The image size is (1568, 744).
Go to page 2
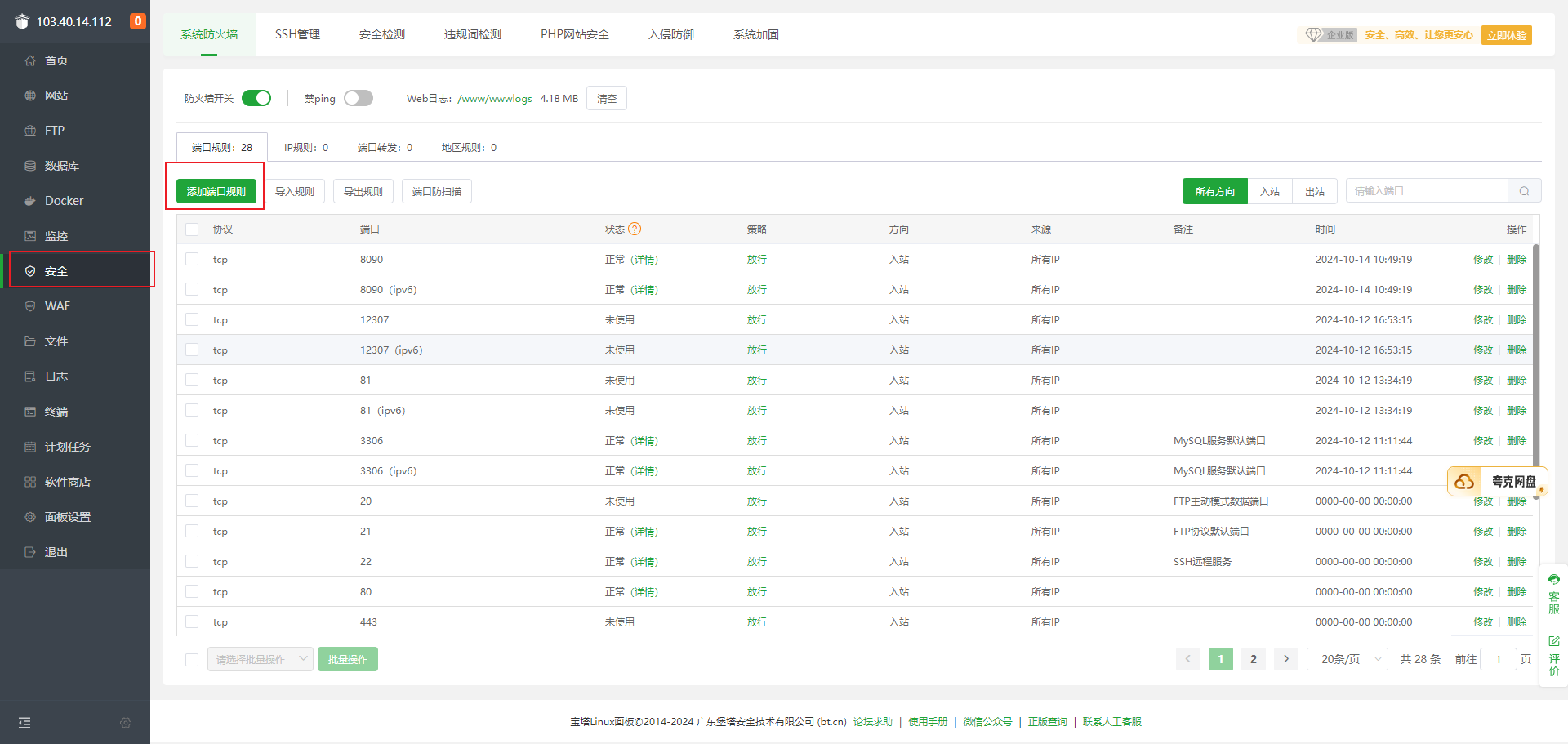click(1254, 659)
